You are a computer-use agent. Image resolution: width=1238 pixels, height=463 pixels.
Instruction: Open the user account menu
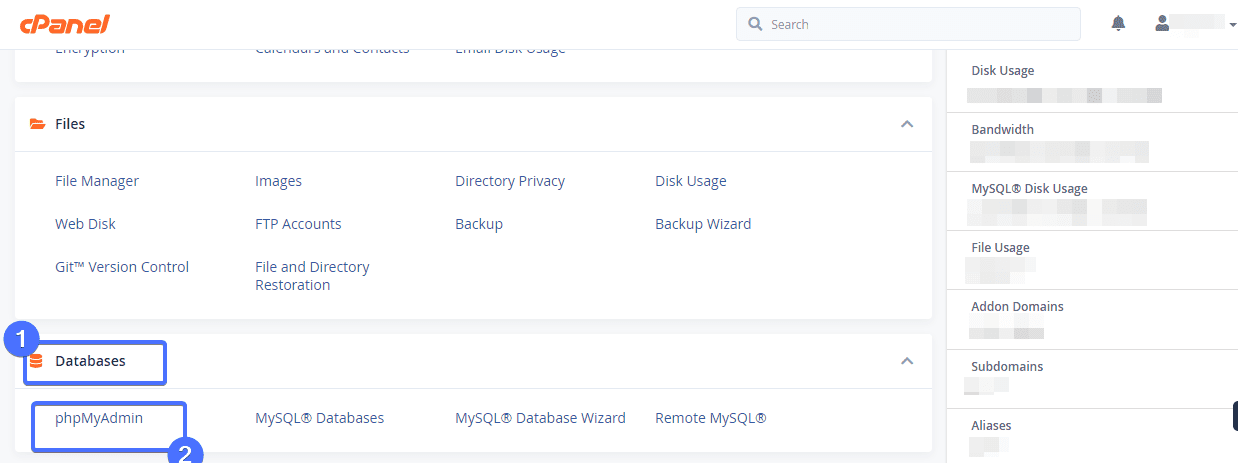(1195, 24)
